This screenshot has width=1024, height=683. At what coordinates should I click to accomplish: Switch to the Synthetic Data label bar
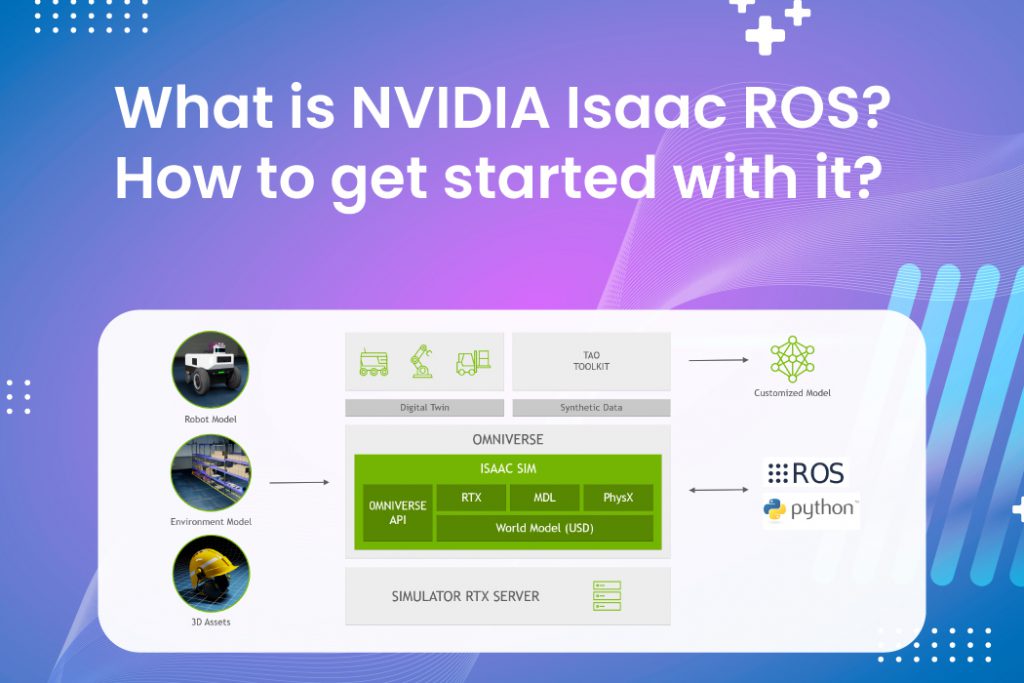(591, 408)
